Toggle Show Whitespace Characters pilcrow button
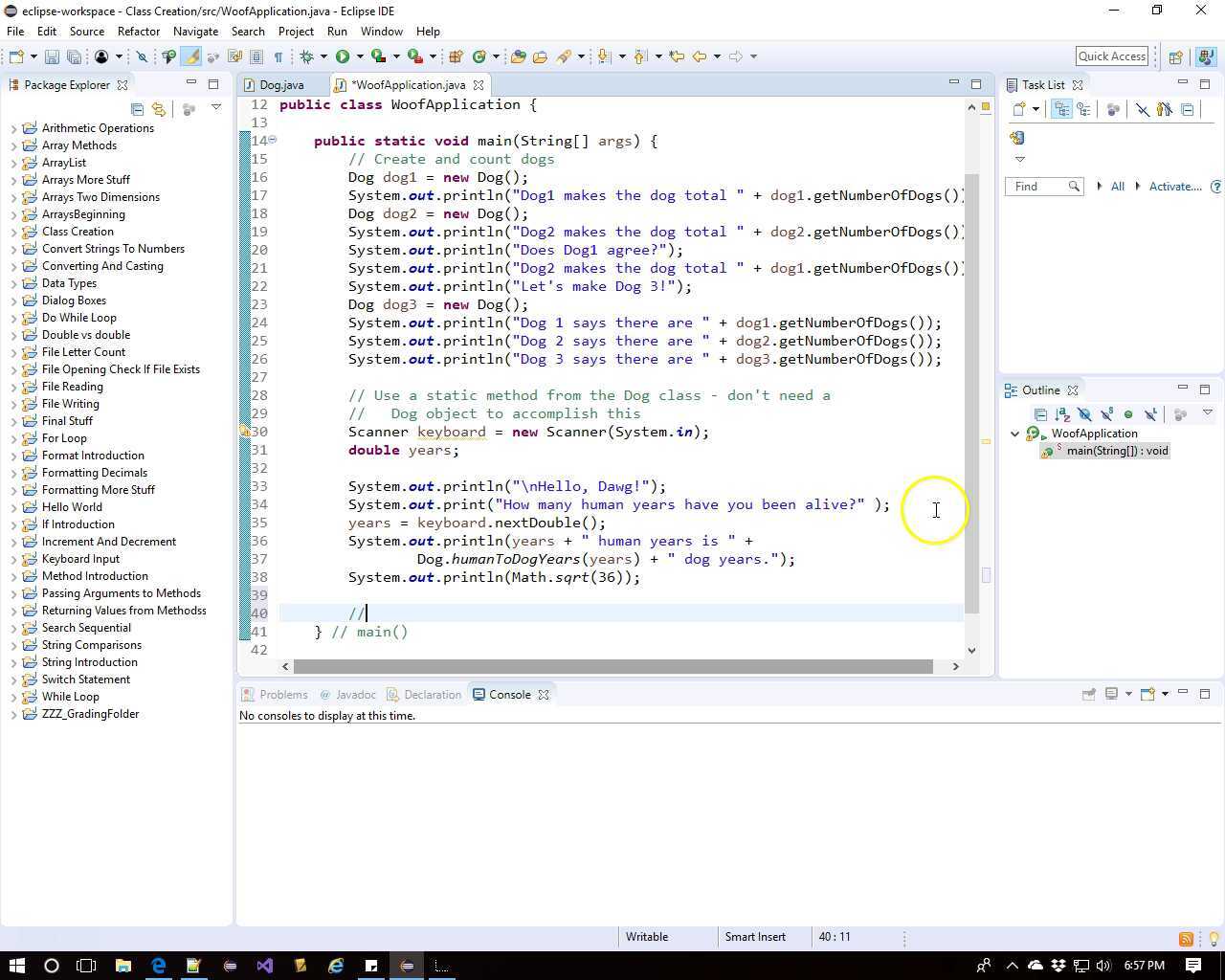 point(278,56)
